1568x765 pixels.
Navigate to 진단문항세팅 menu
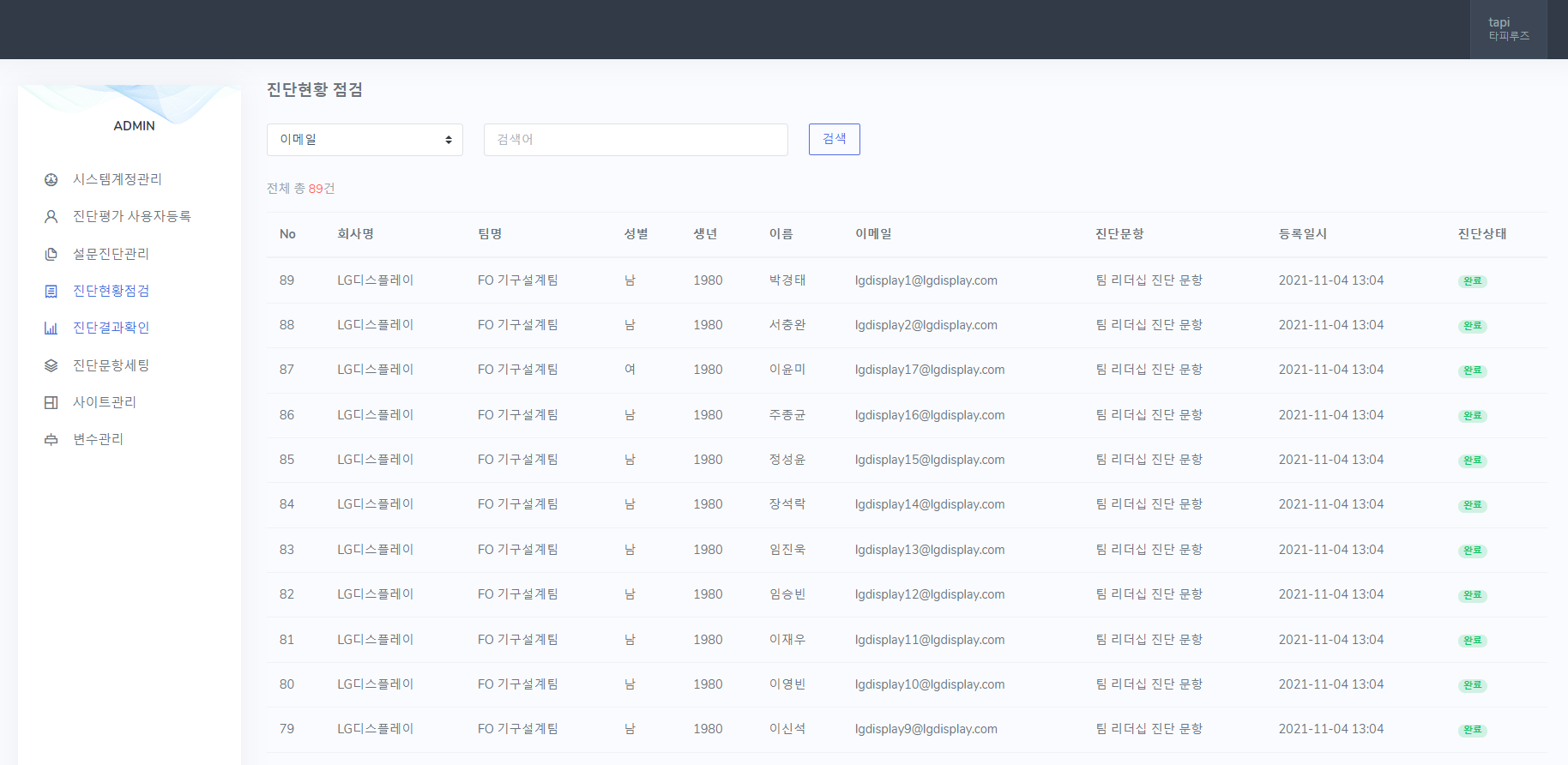111,365
